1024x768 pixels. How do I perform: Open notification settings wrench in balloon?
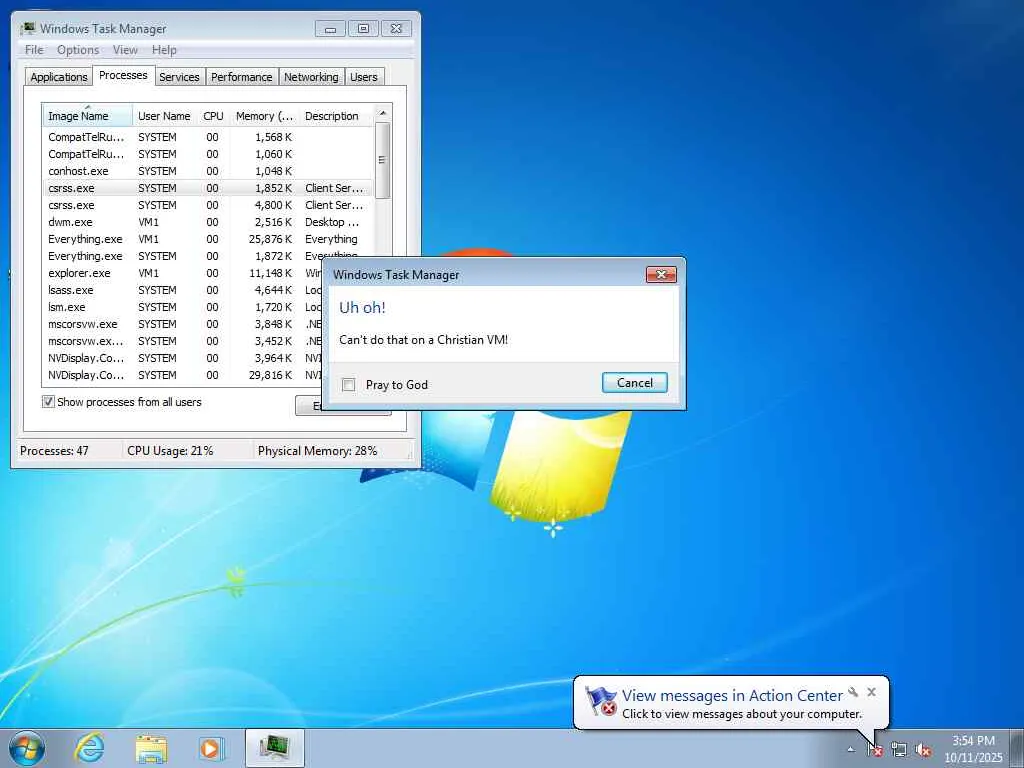coord(853,692)
